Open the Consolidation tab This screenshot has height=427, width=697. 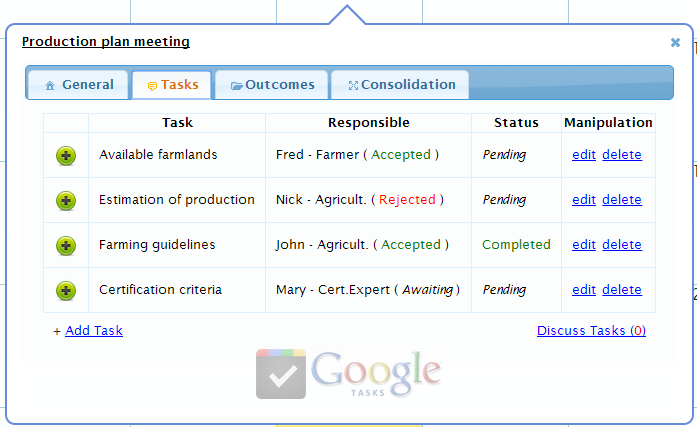coord(400,84)
